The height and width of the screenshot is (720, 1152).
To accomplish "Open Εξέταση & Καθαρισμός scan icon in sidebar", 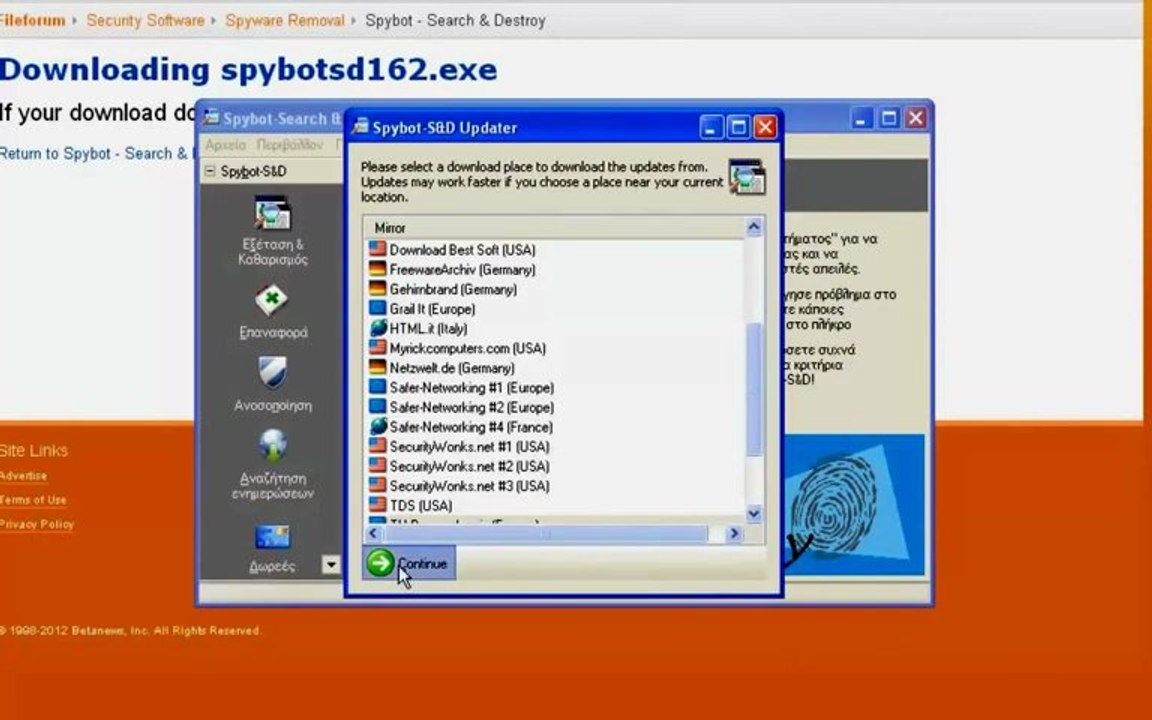I will (x=273, y=214).
